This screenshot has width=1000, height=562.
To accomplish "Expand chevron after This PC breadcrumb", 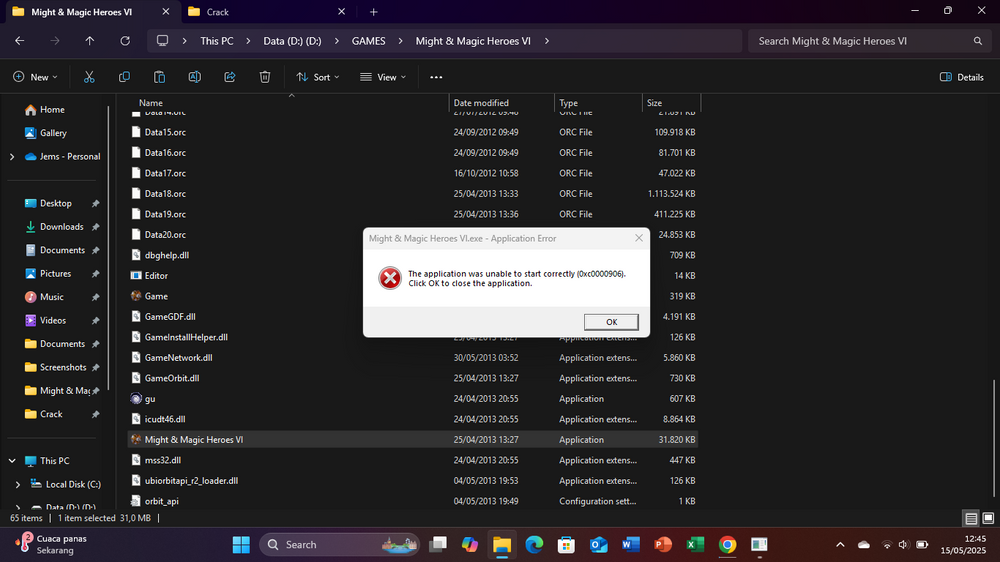I will coord(248,41).
